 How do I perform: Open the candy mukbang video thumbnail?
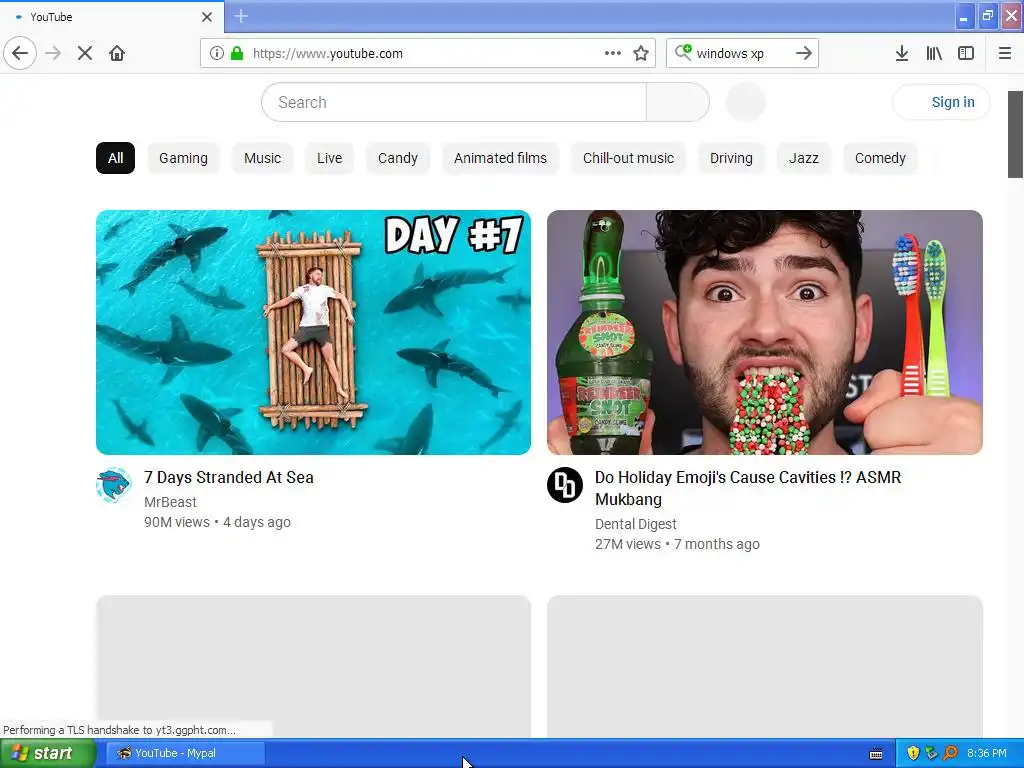(765, 332)
